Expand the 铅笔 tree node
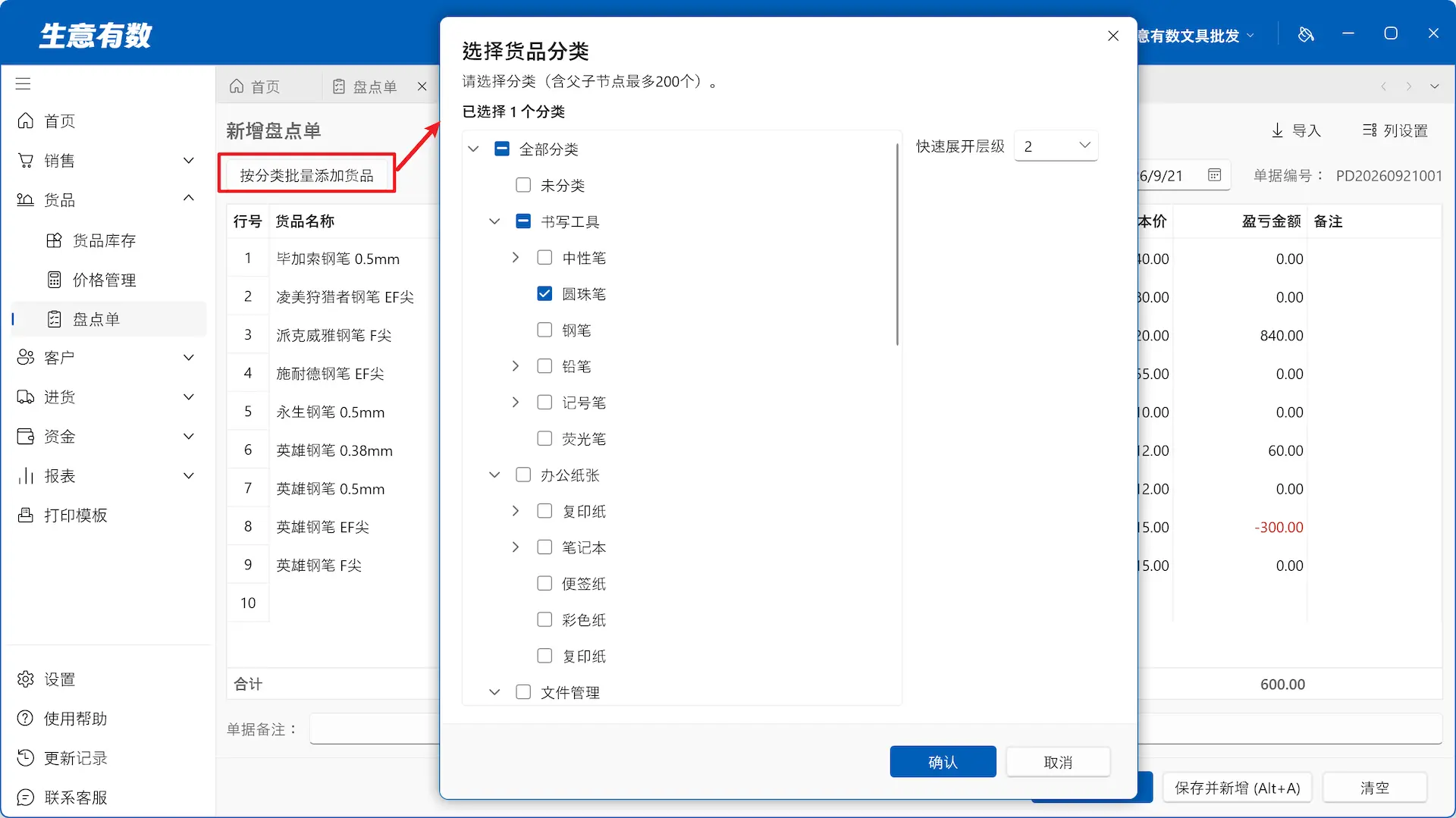 (x=516, y=366)
